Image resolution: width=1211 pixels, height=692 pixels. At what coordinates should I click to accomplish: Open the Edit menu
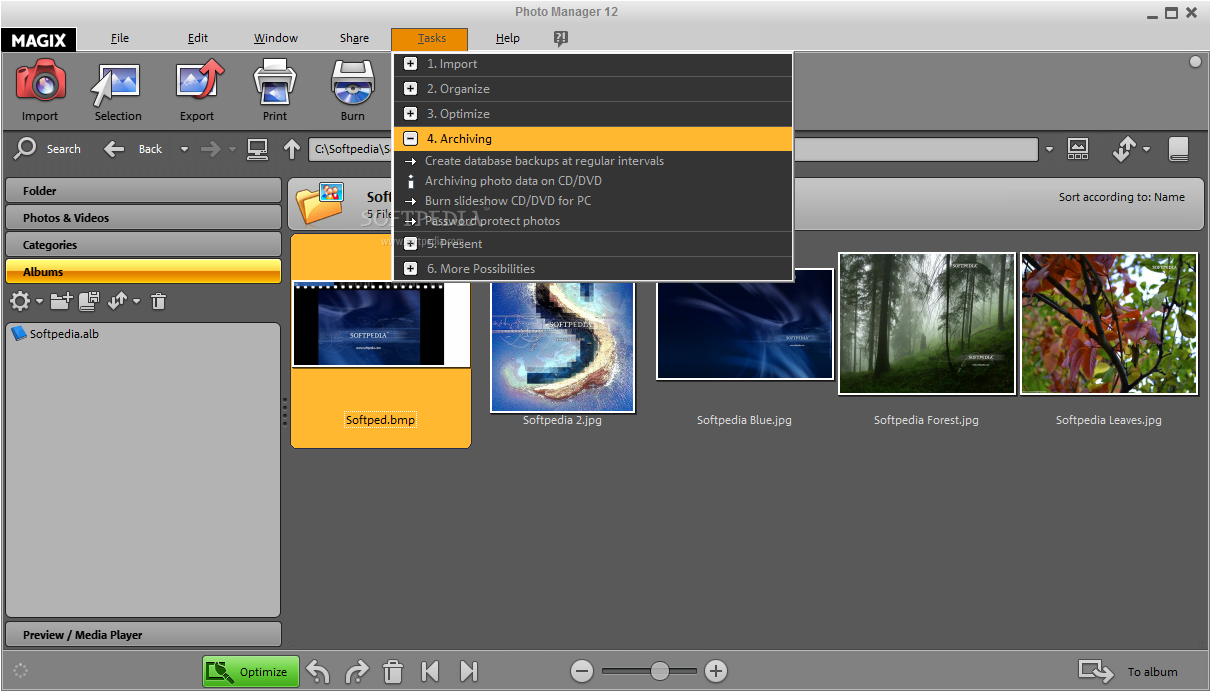pos(198,38)
